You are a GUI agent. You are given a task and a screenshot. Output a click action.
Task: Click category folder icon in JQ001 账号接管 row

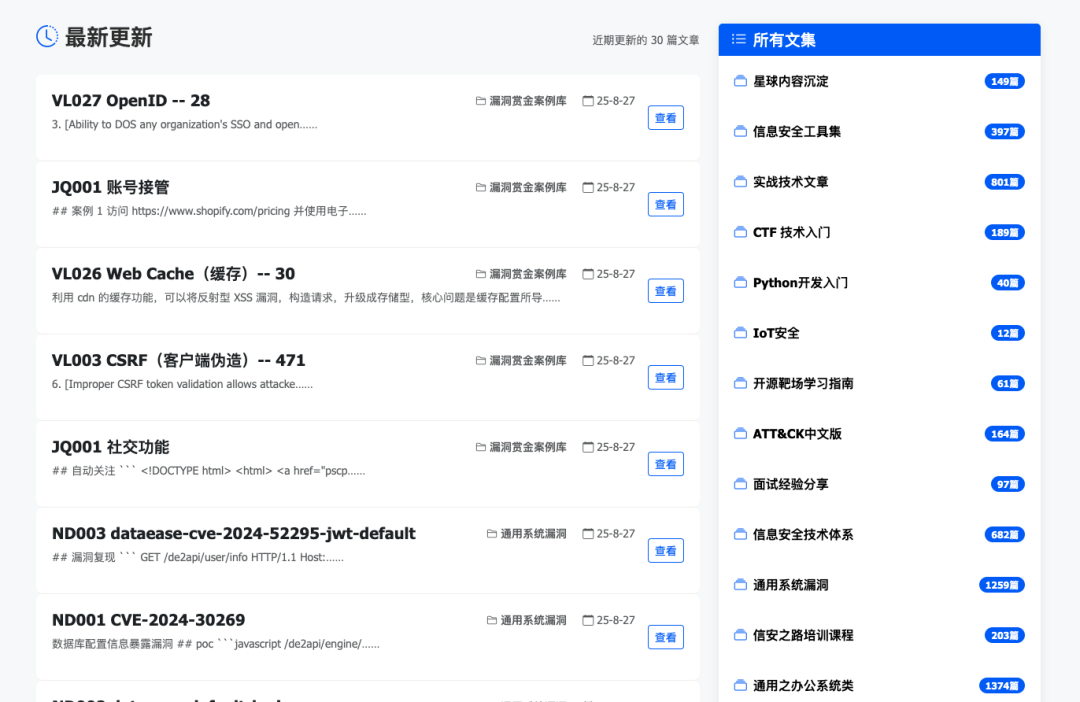pyautogui.click(x=481, y=187)
